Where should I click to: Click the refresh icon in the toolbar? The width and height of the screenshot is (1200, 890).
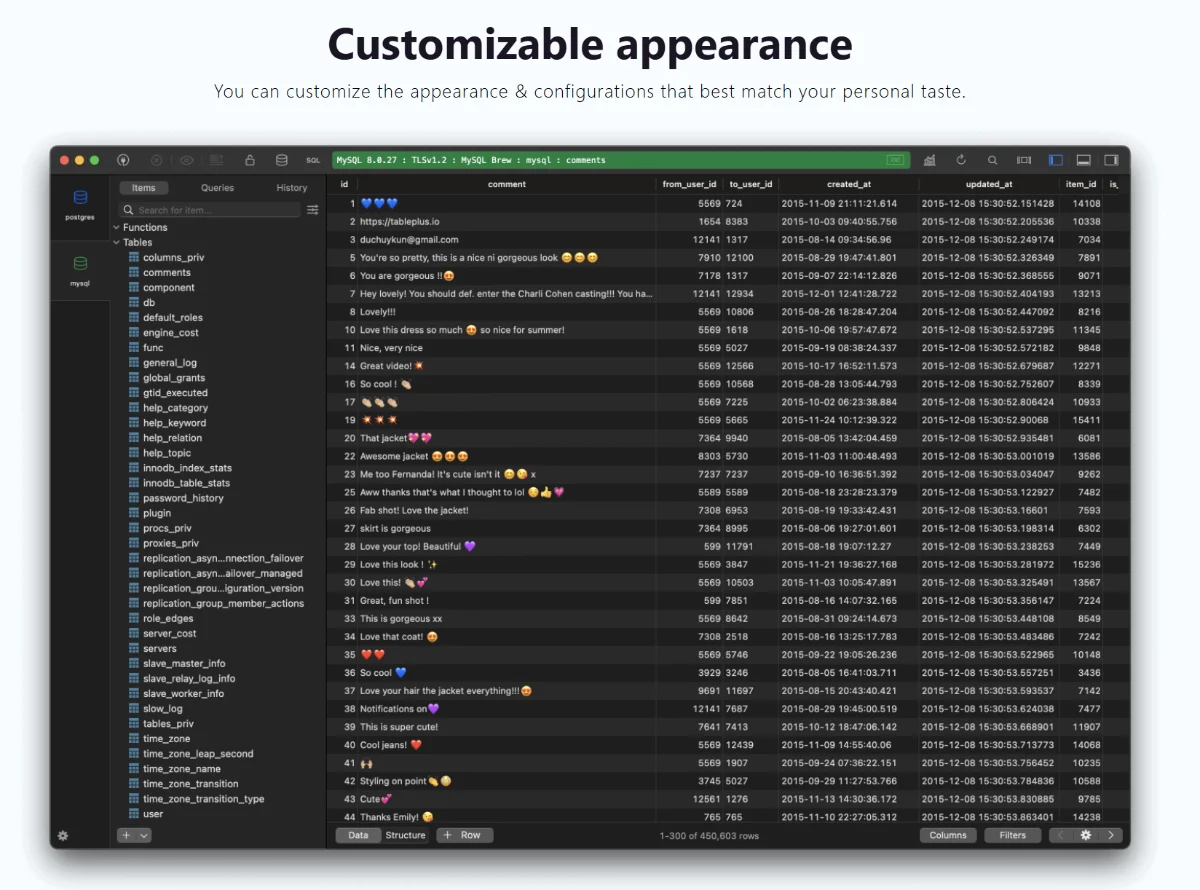tap(961, 159)
